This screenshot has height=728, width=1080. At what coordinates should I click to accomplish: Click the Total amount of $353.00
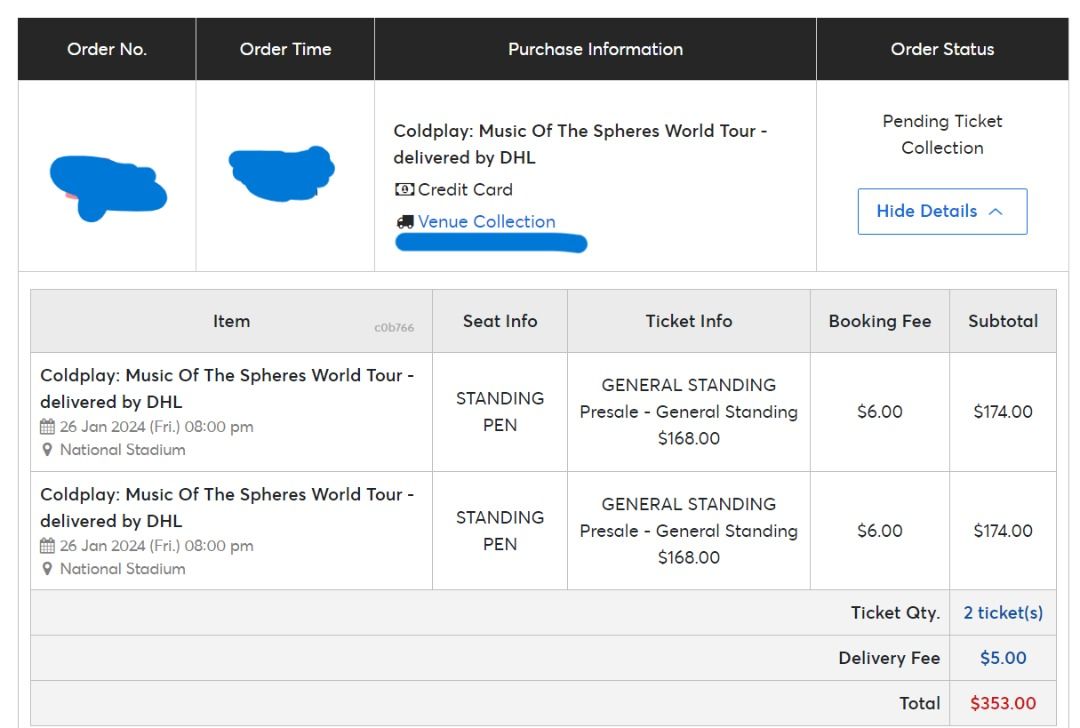tap(1002, 702)
